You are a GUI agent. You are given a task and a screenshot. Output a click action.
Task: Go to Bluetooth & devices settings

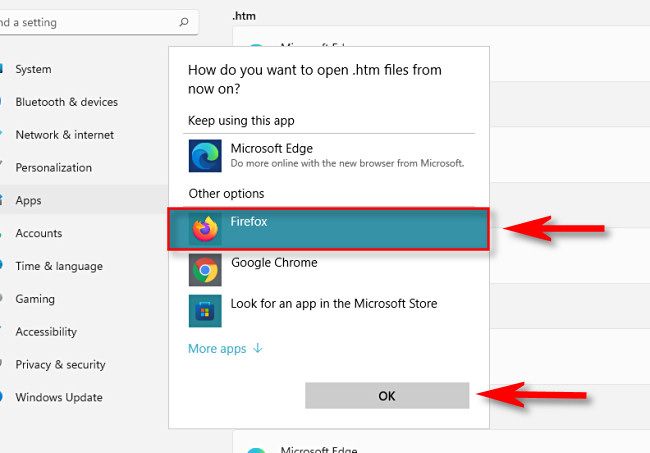(66, 102)
